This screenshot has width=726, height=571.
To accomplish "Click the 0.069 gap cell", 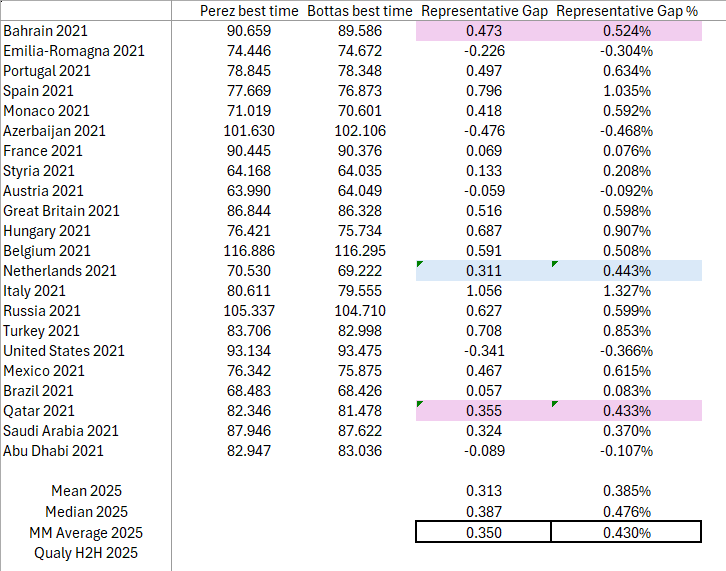I will point(484,151).
